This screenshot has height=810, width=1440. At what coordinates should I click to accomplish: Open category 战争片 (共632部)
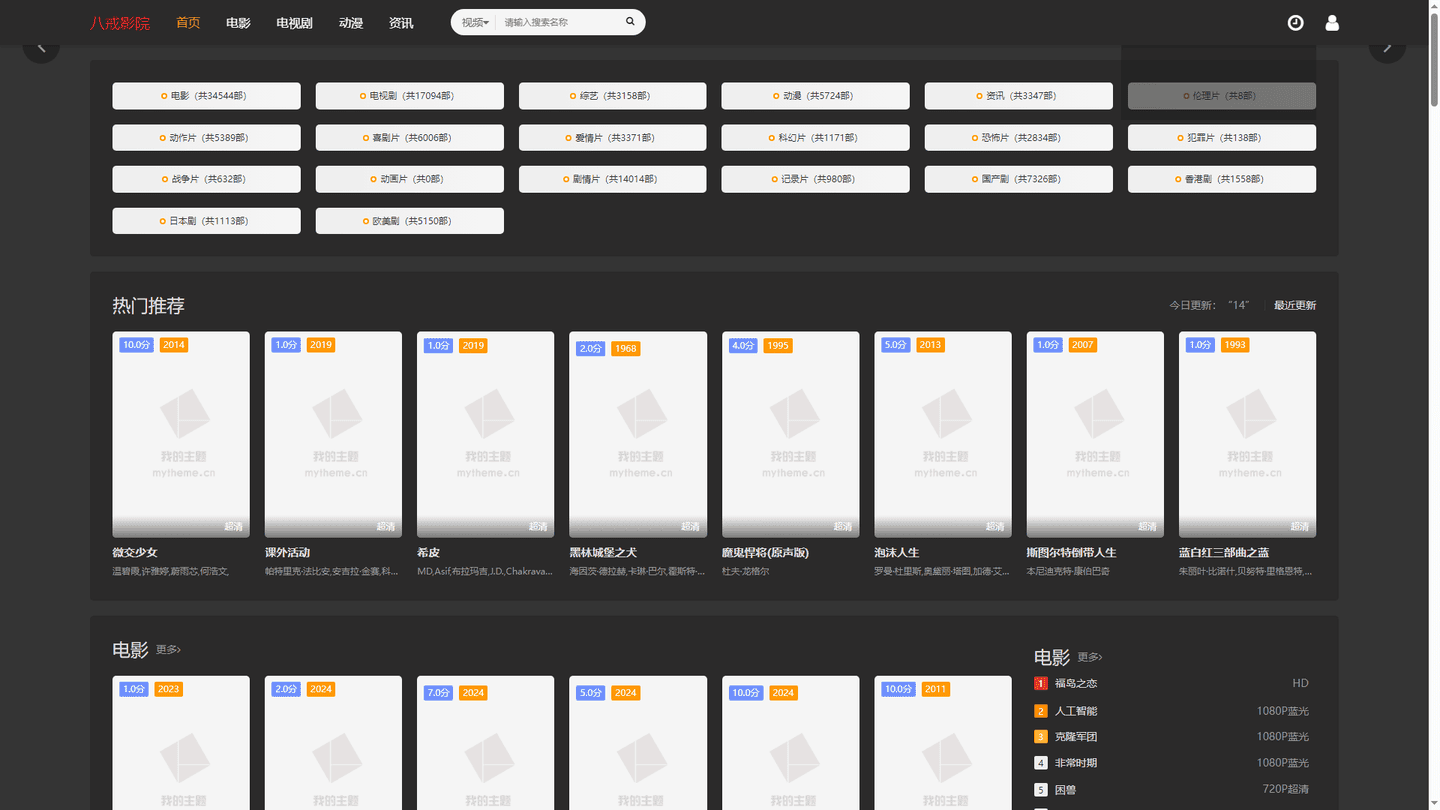point(206,179)
